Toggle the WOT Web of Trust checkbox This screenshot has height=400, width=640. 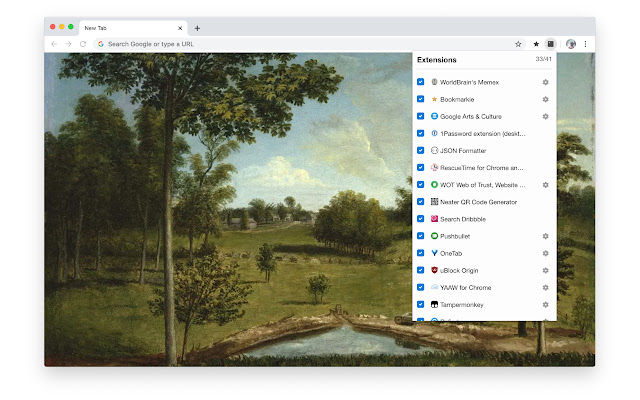coord(420,185)
